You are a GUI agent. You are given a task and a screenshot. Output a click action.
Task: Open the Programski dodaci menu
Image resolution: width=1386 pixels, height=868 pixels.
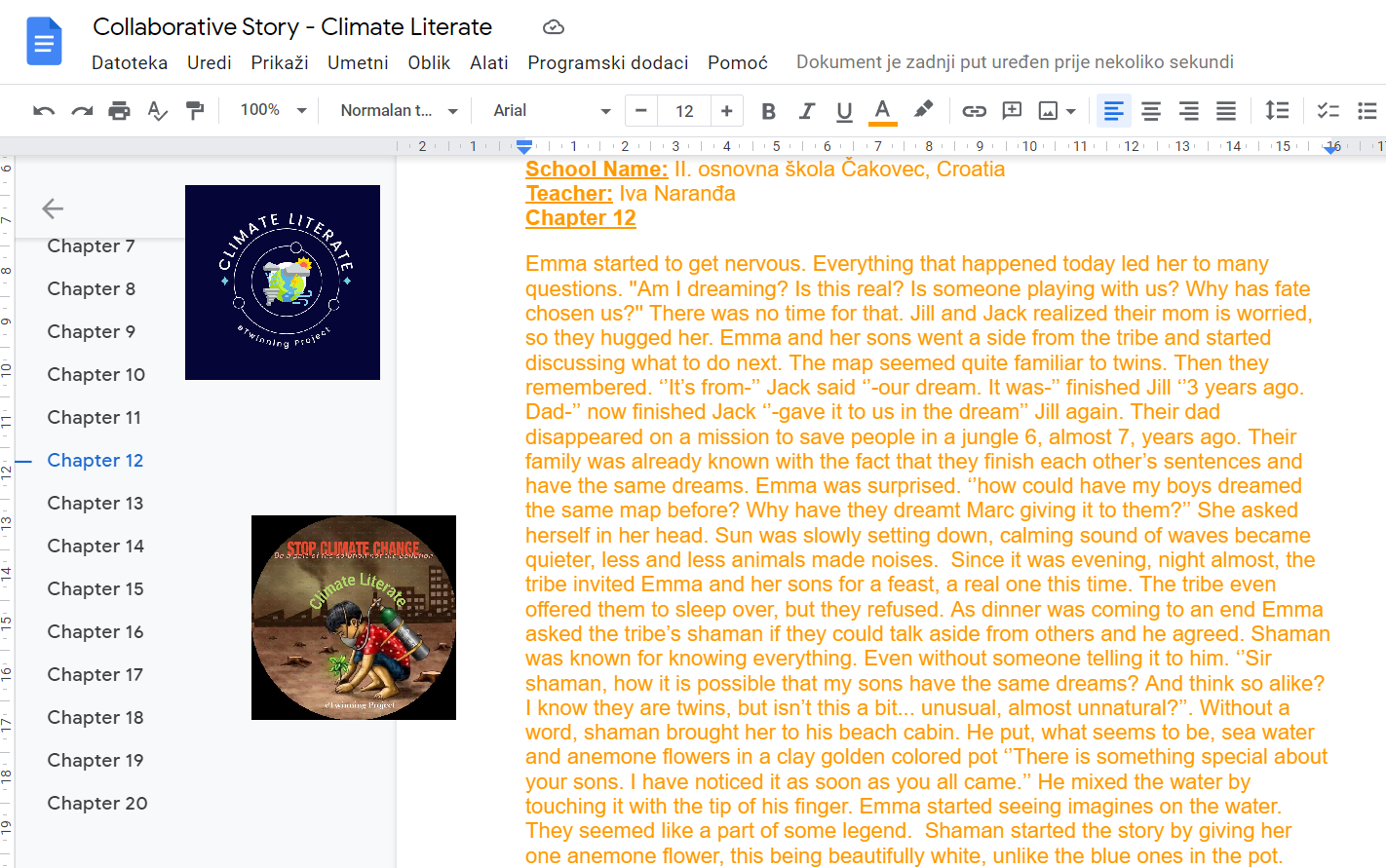point(608,62)
